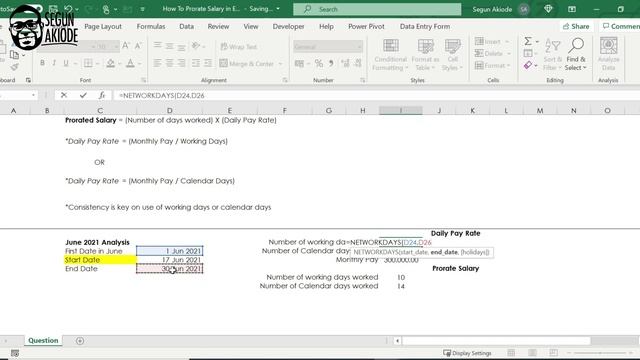Viewport: 640px width, 360px height.
Task: Open Find & Select menu
Action: 576,55
